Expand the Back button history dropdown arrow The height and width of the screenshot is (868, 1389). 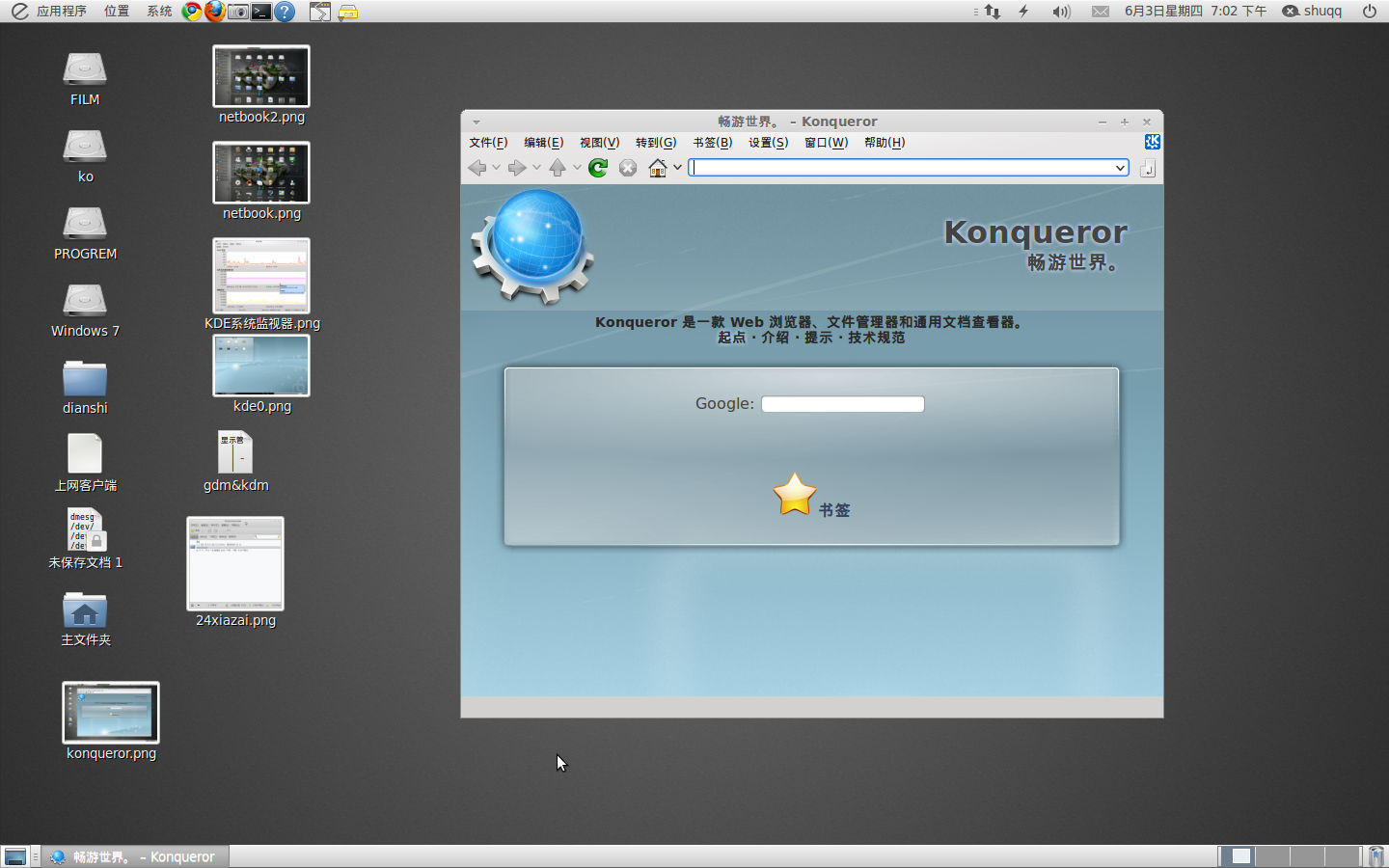tap(496, 167)
